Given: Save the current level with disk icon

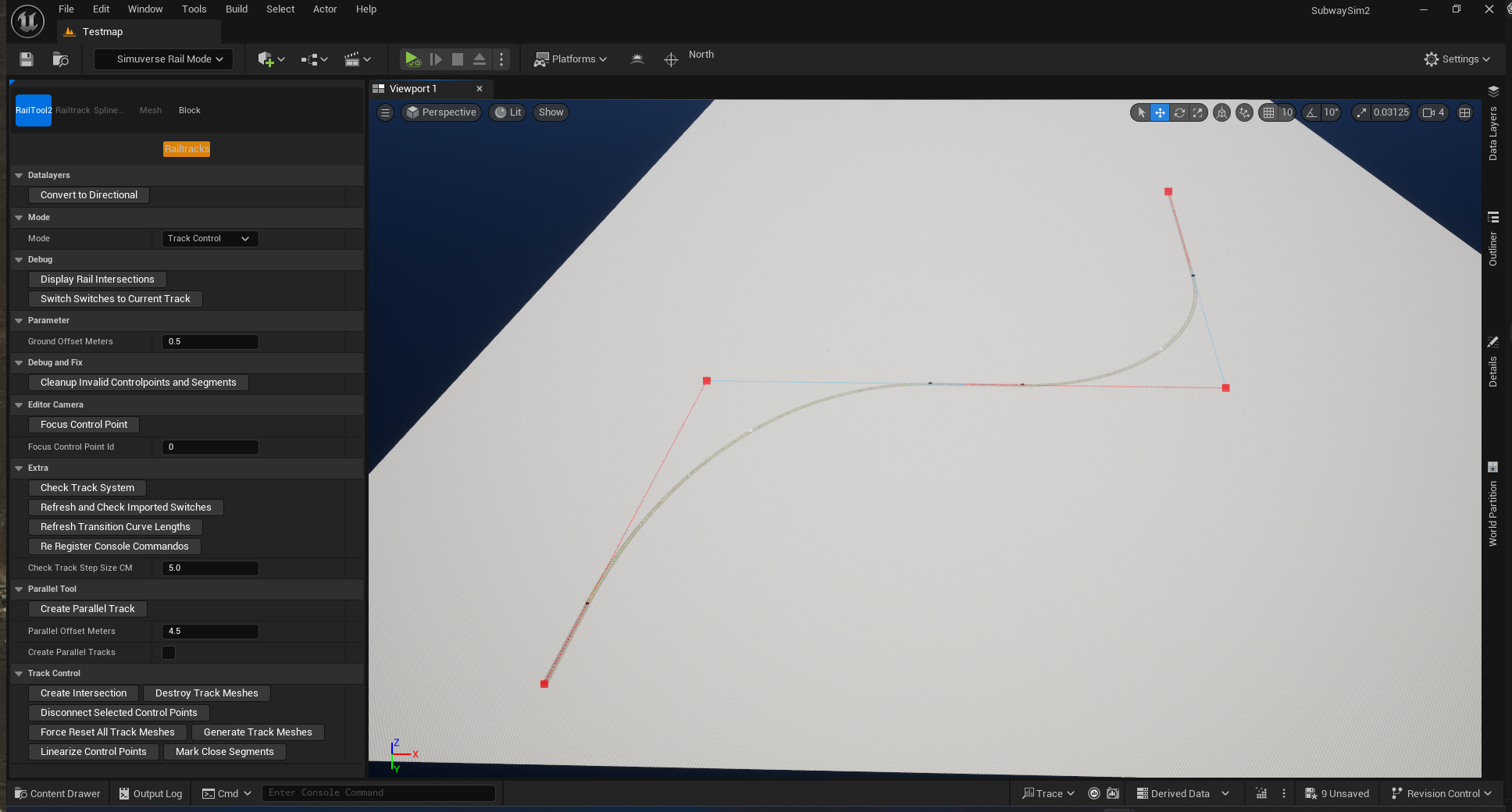Looking at the screenshot, I should click(27, 59).
